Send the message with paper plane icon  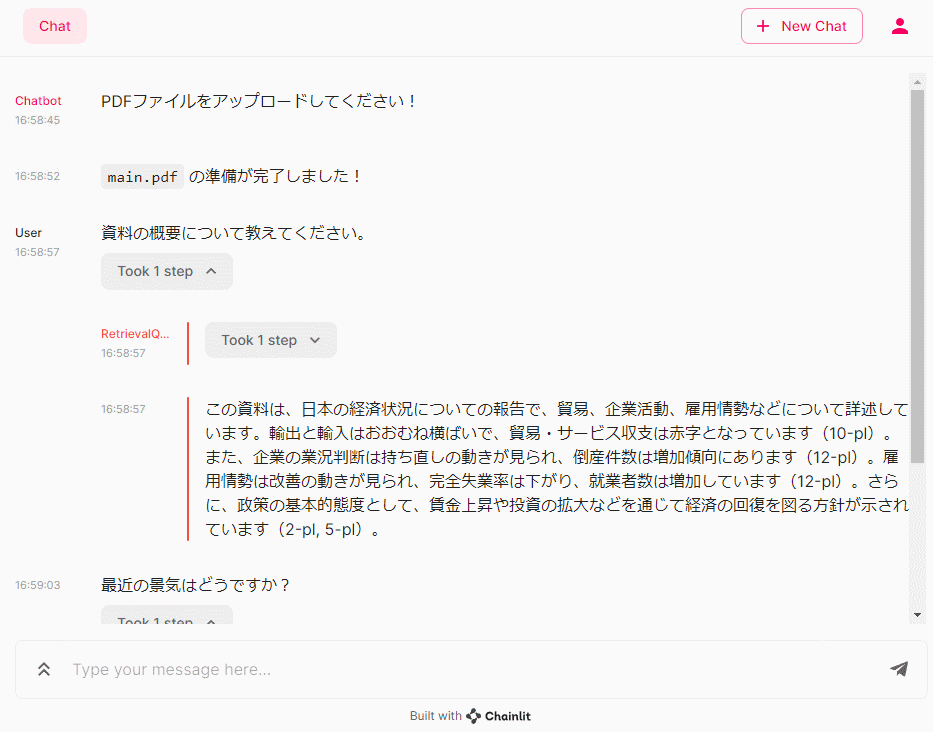(x=898, y=669)
